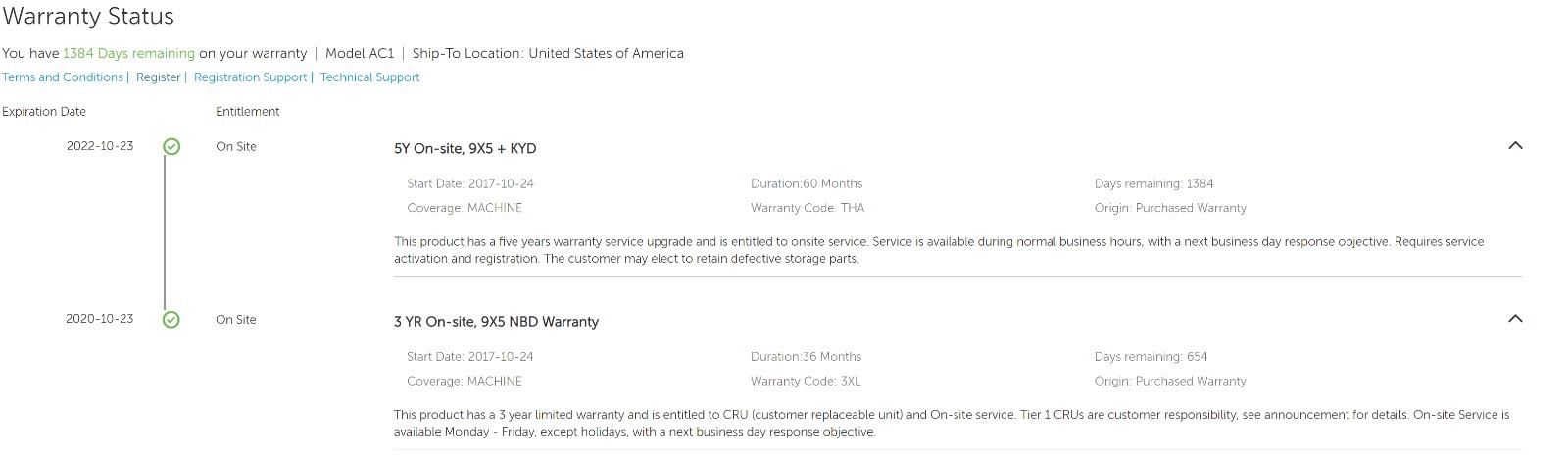The height and width of the screenshot is (463, 1568).
Task: Go to the Technical Support link
Action: [x=369, y=77]
